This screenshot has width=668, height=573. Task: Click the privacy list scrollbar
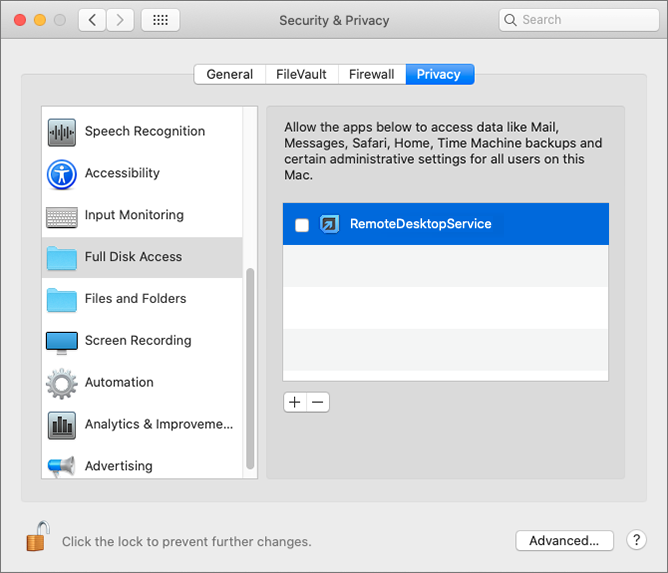[x=251, y=368]
